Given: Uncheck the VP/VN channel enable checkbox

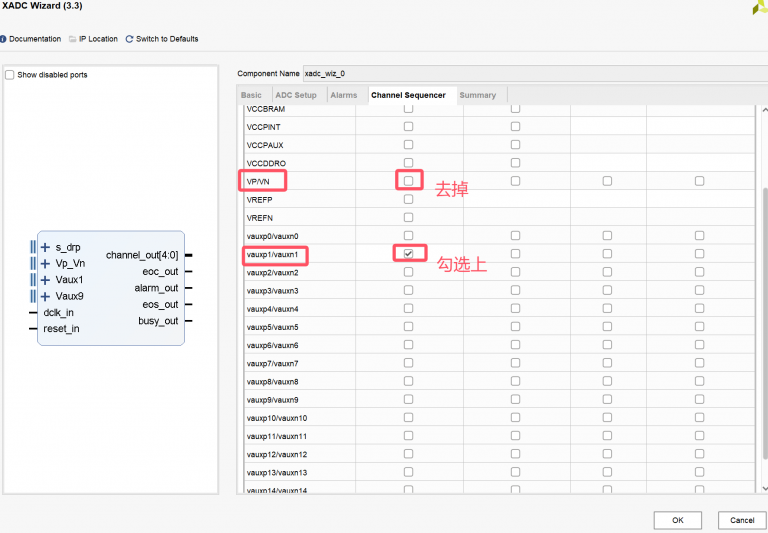Looking at the screenshot, I should click(x=408, y=181).
